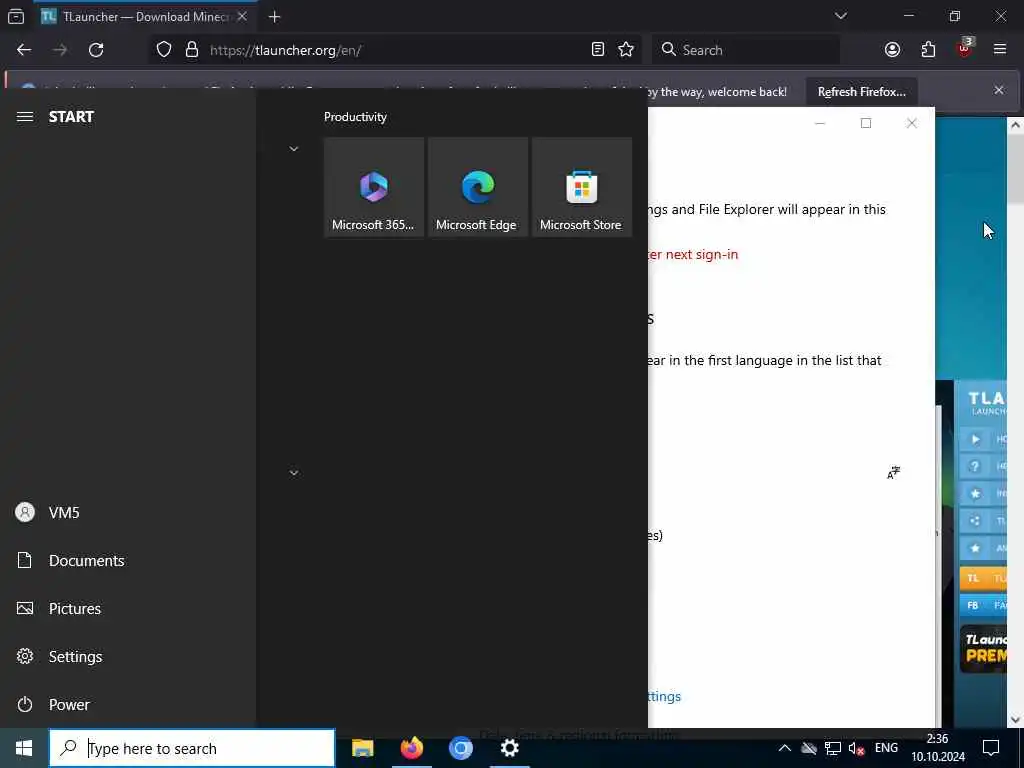Expand the Start menu hamburger icon
The height and width of the screenshot is (768, 1024).
(x=25, y=117)
